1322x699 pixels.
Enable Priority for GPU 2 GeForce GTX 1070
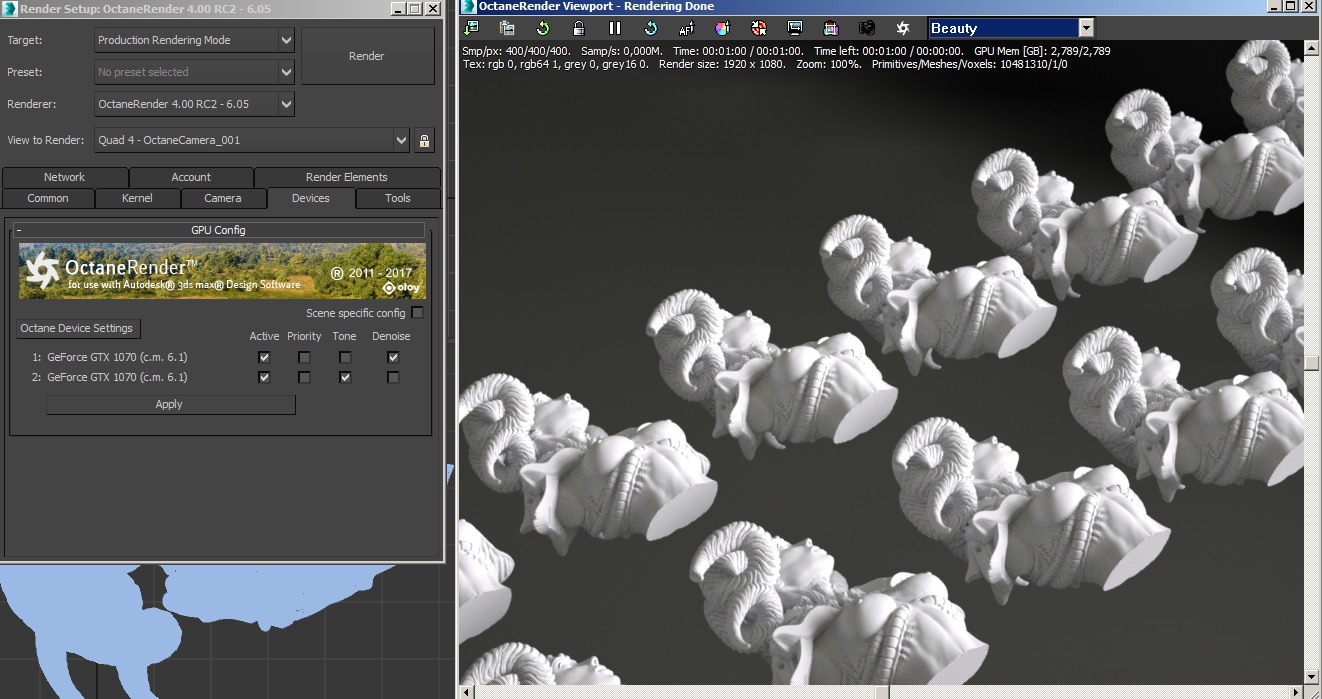pyautogui.click(x=304, y=377)
